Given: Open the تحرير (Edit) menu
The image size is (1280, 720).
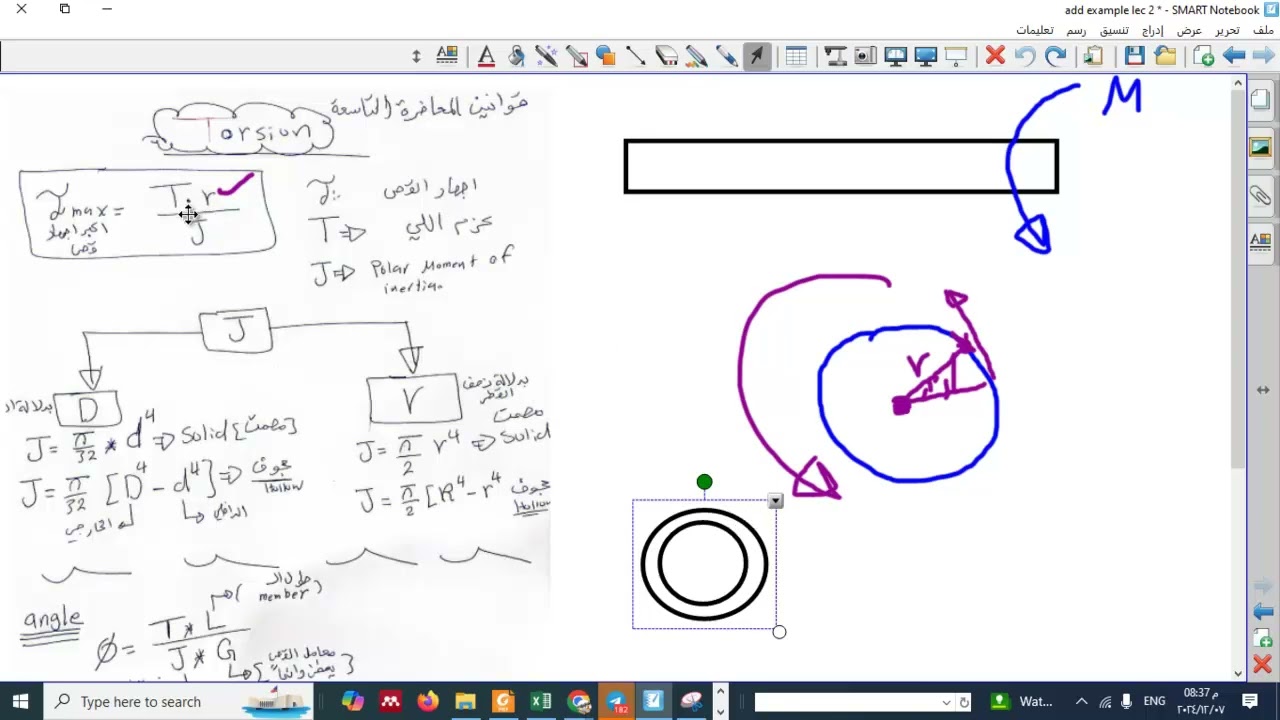Looking at the screenshot, I should tap(1227, 31).
